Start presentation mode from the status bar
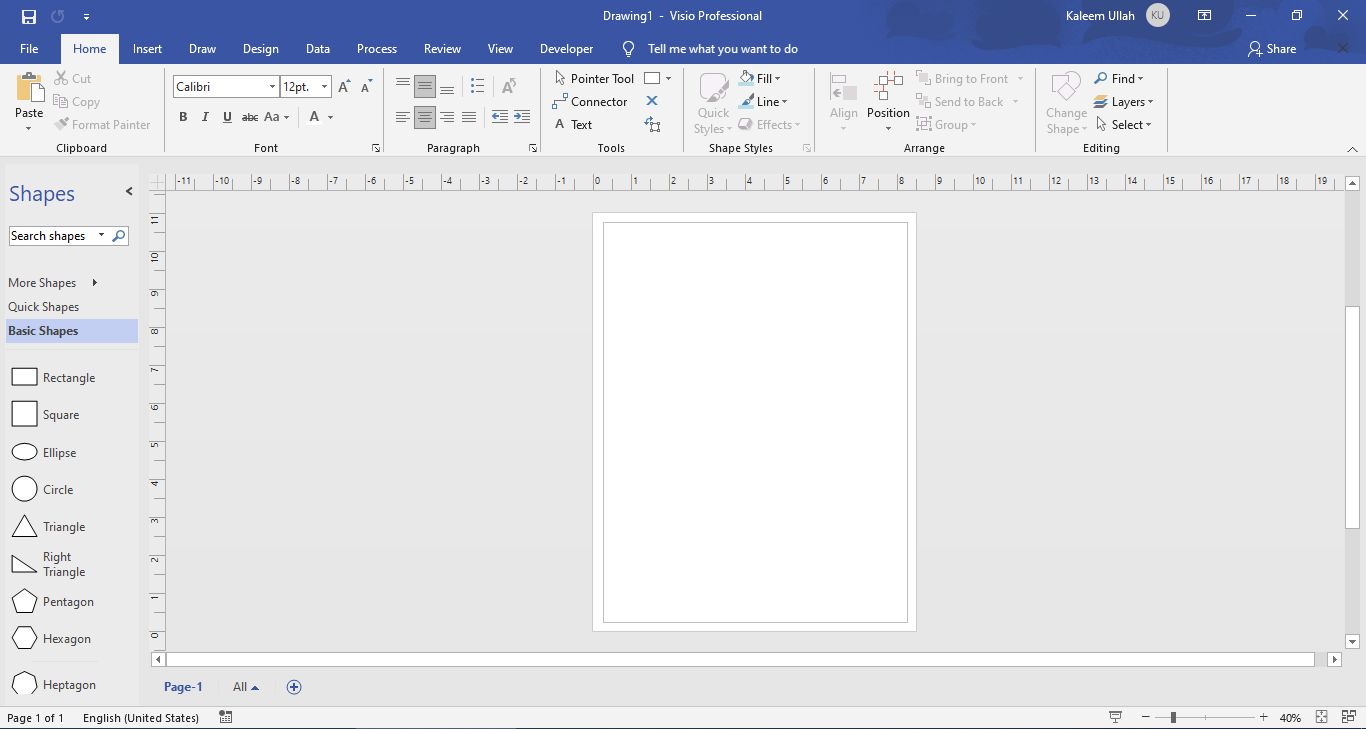Viewport: 1366px width, 729px height. pos(1114,717)
